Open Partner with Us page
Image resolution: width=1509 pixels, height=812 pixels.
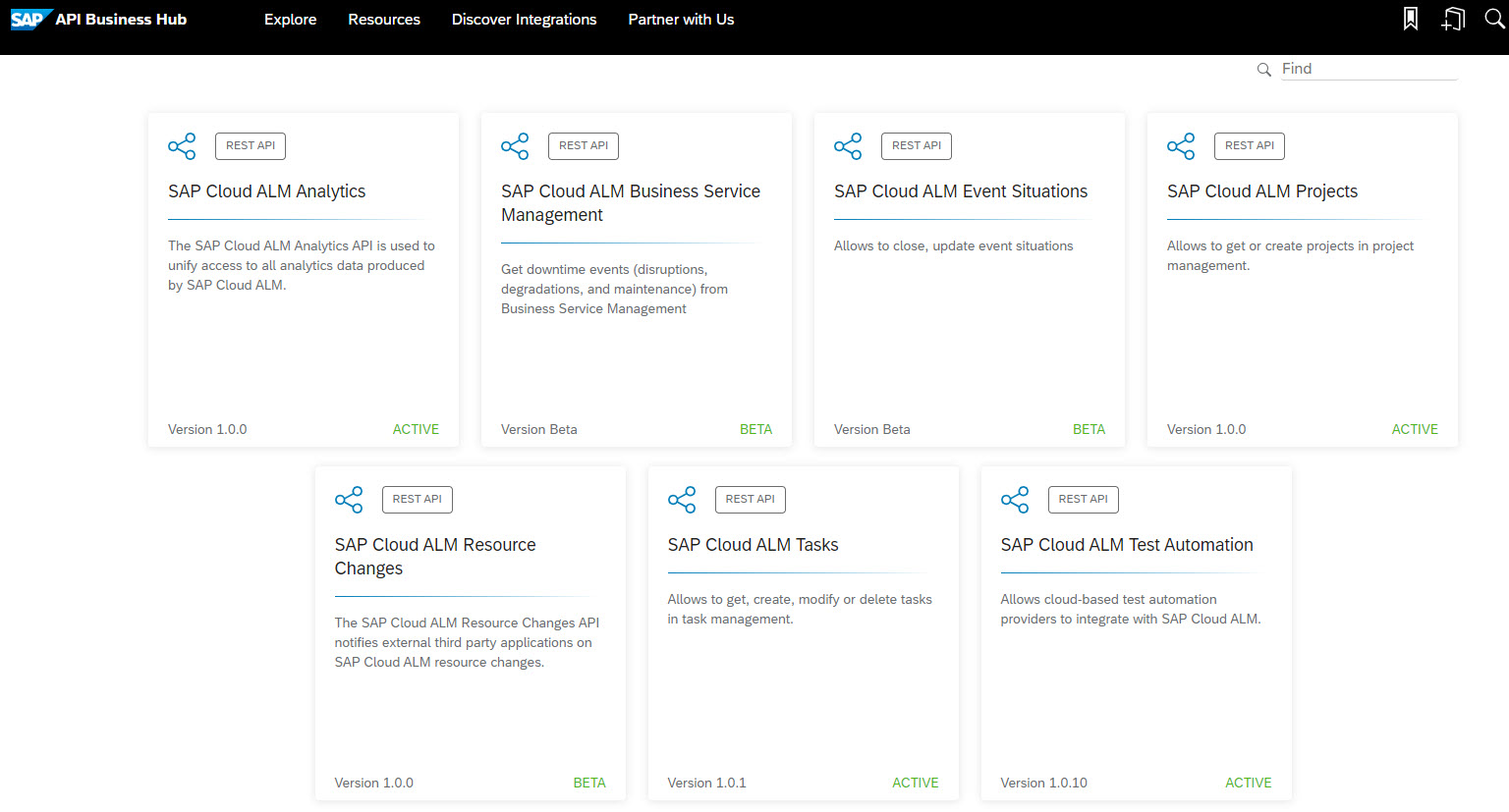pos(681,20)
